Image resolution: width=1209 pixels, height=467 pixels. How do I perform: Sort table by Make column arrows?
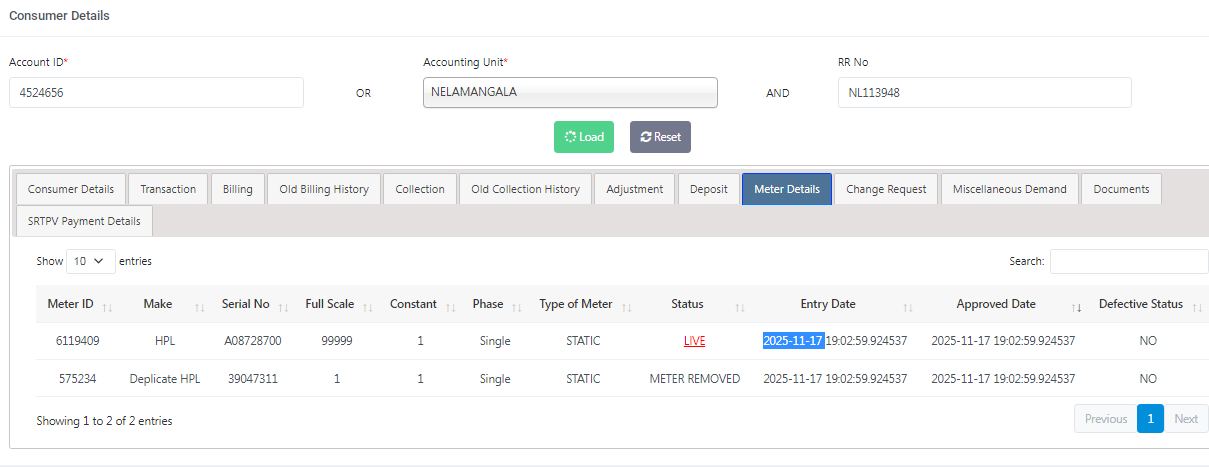tap(199, 306)
